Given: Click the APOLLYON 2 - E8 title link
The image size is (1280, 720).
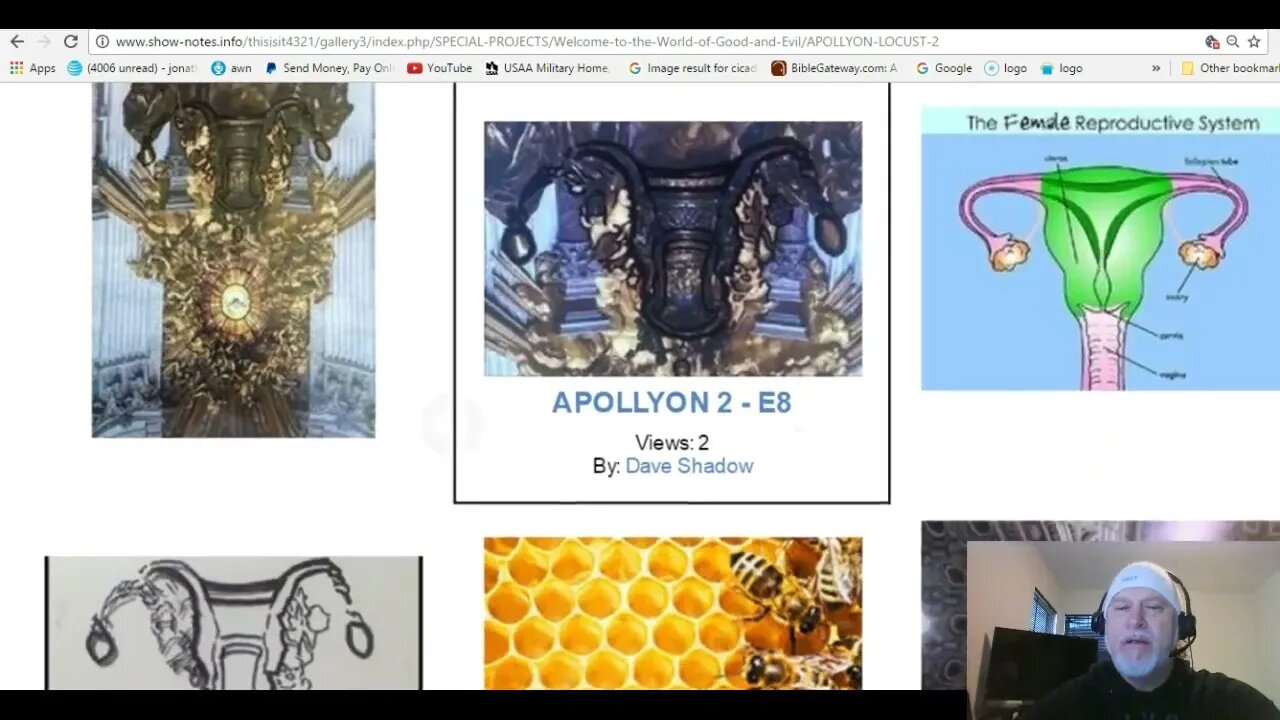Looking at the screenshot, I should tap(672, 403).
